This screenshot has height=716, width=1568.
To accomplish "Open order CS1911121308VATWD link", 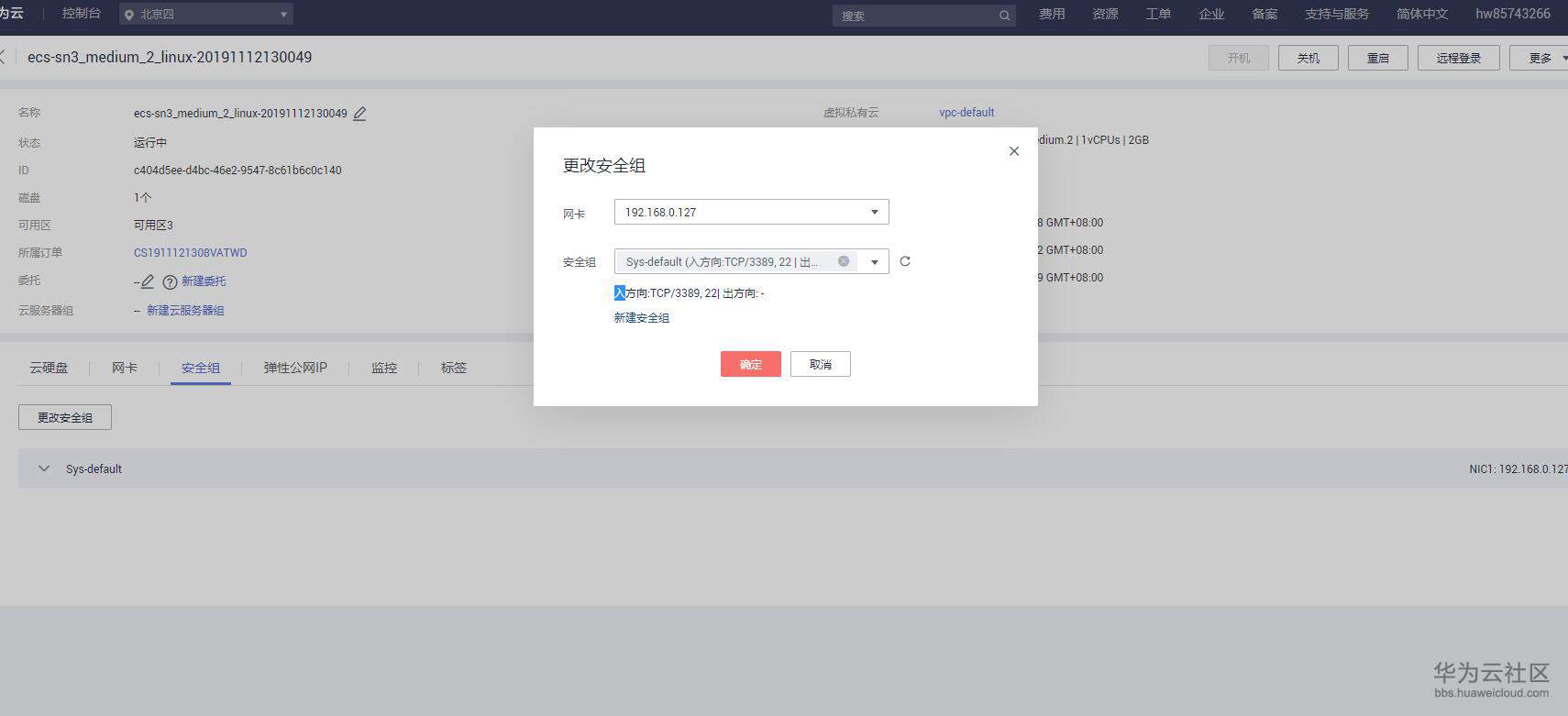I will [x=191, y=253].
